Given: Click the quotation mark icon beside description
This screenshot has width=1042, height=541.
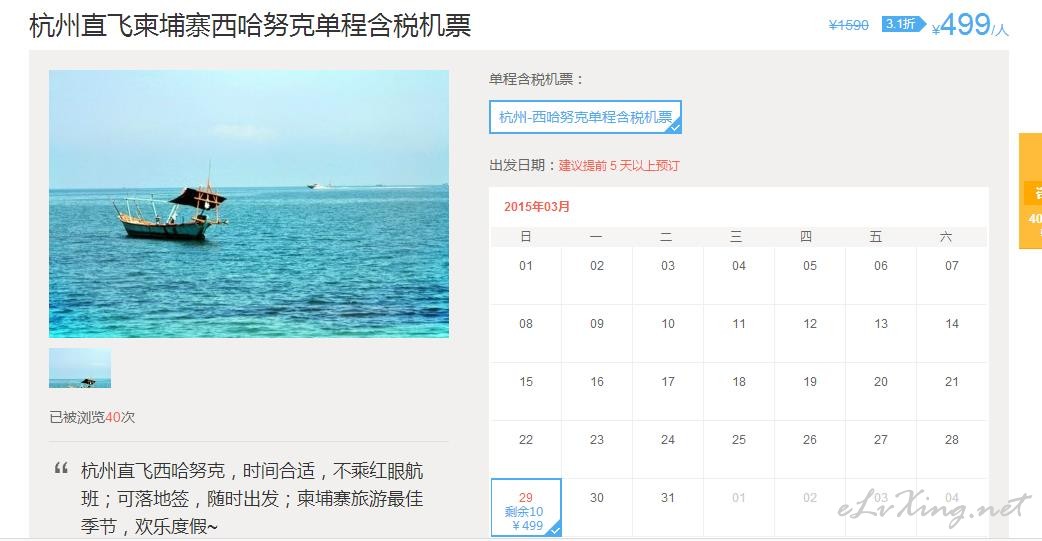Looking at the screenshot, I should (61, 469).
